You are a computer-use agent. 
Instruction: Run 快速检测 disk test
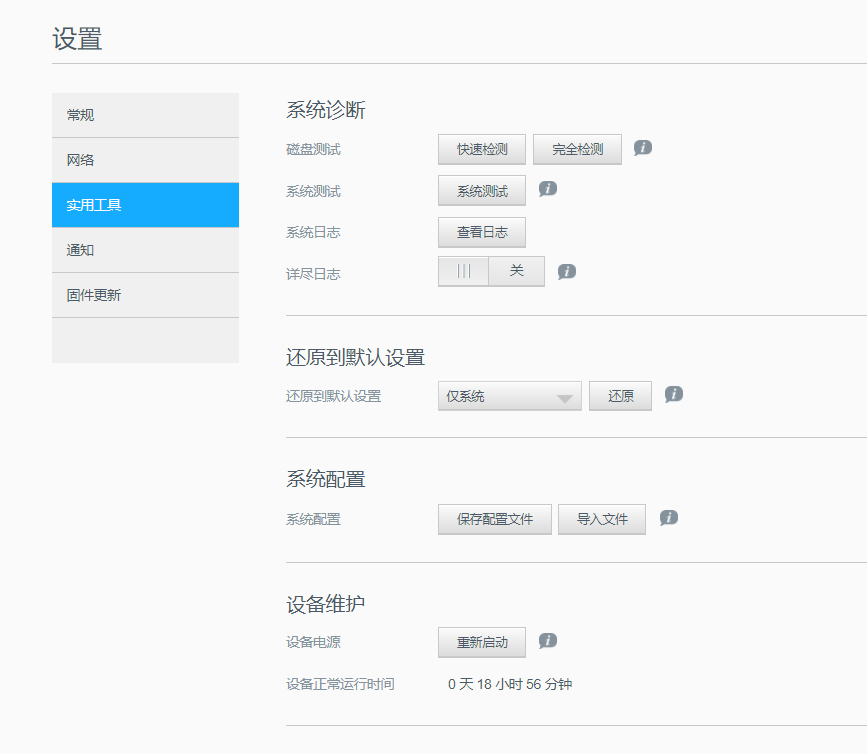(482, 149)
